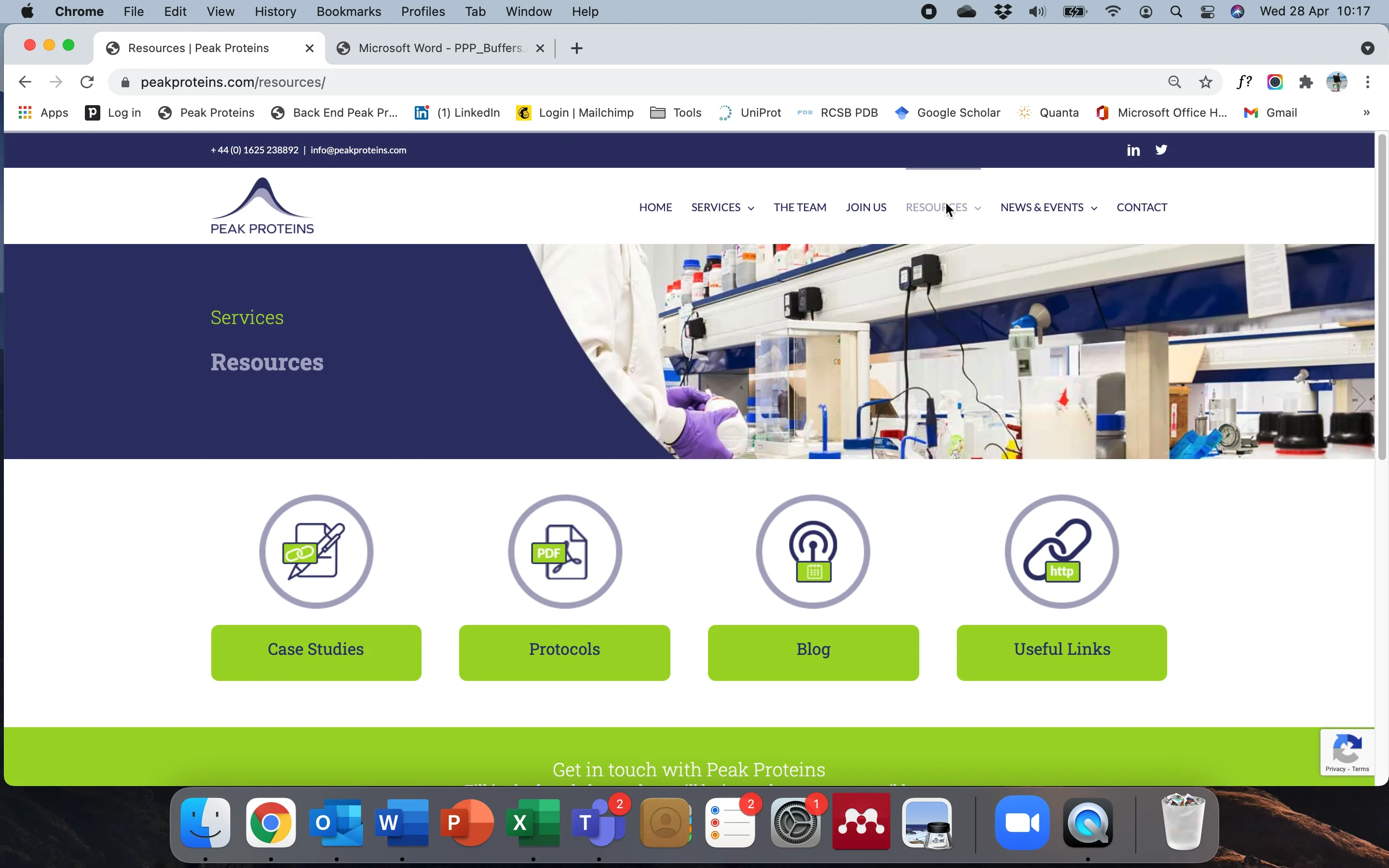1389x868 pixels.
Task: Click the Blog green button
Action: point(813,653)
